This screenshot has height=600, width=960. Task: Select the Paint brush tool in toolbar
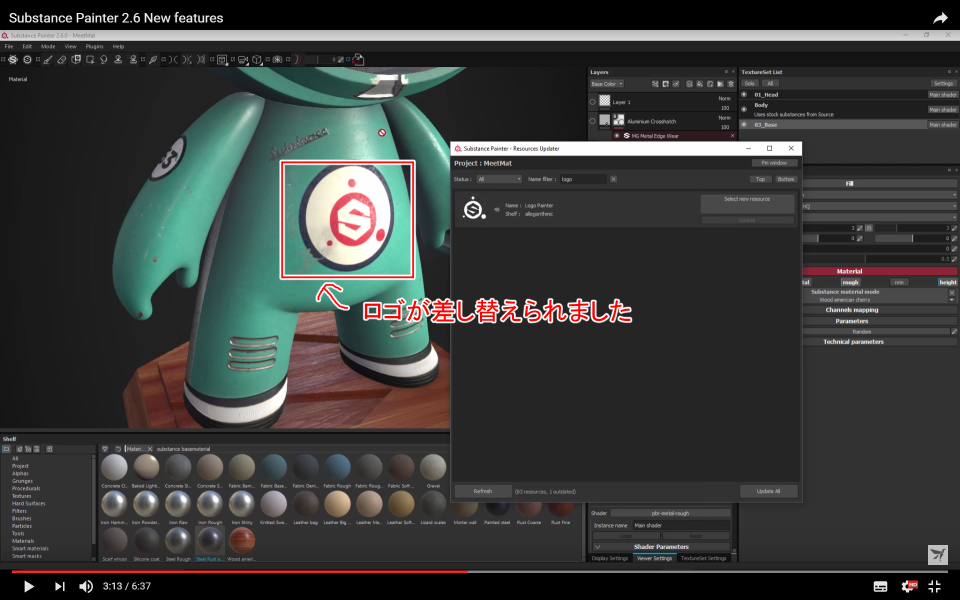pos(48,59)
